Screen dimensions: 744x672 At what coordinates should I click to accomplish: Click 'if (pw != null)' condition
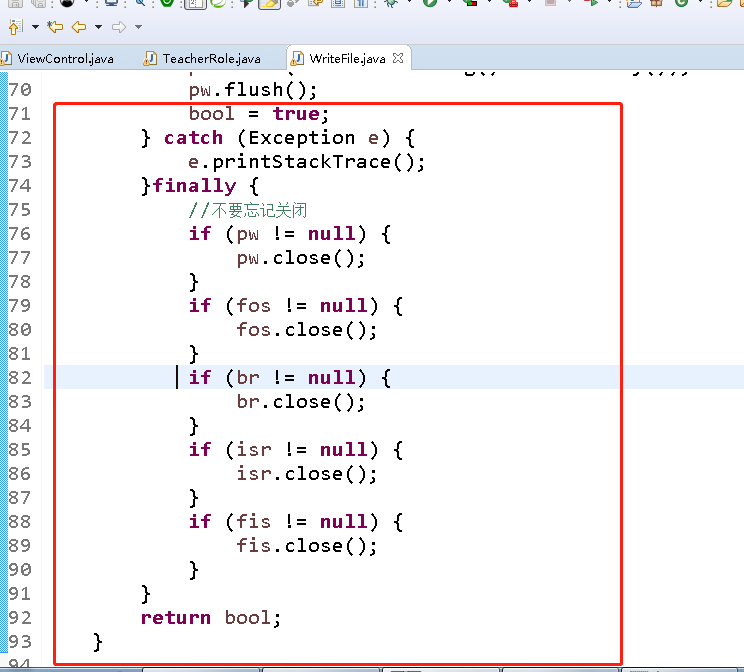click(290, 234)
